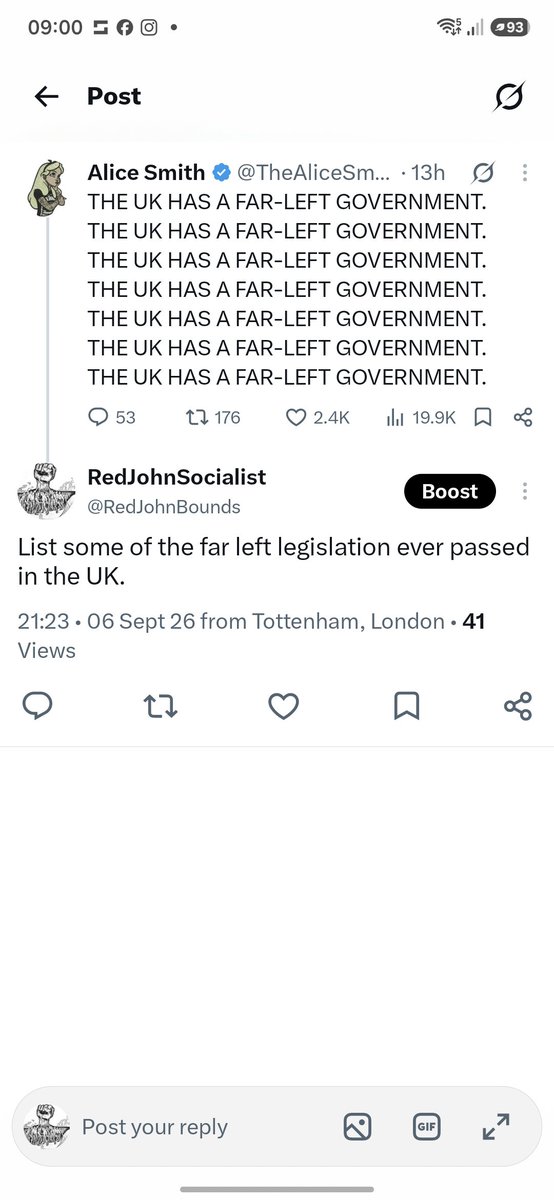
Task: Tap the Grok icon in the top header
Action: [x=509, y=97]
